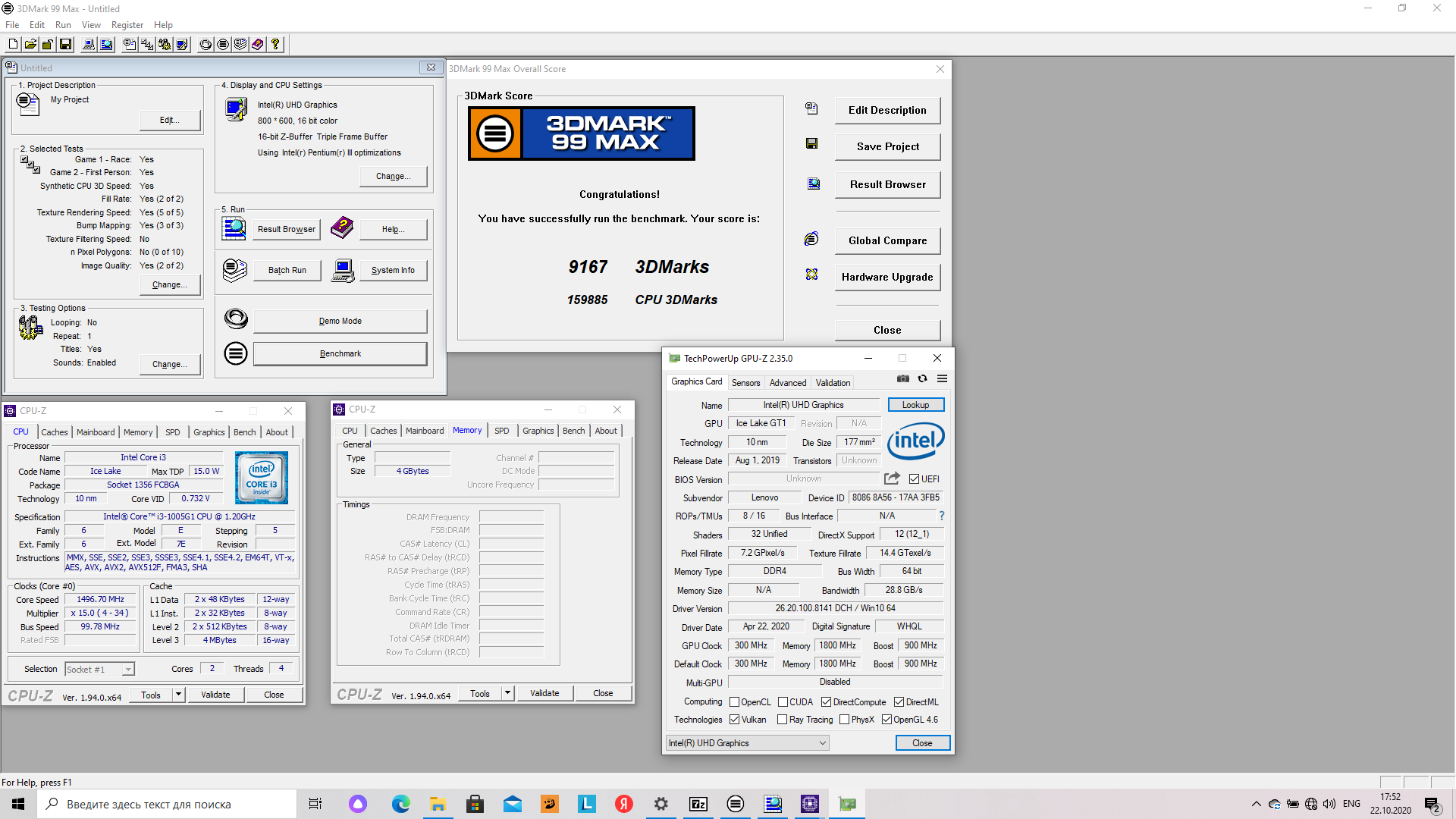Click Change in Display and CPU Settings
The height and width of the screenshot is (819, 1456).
point(393,176)
